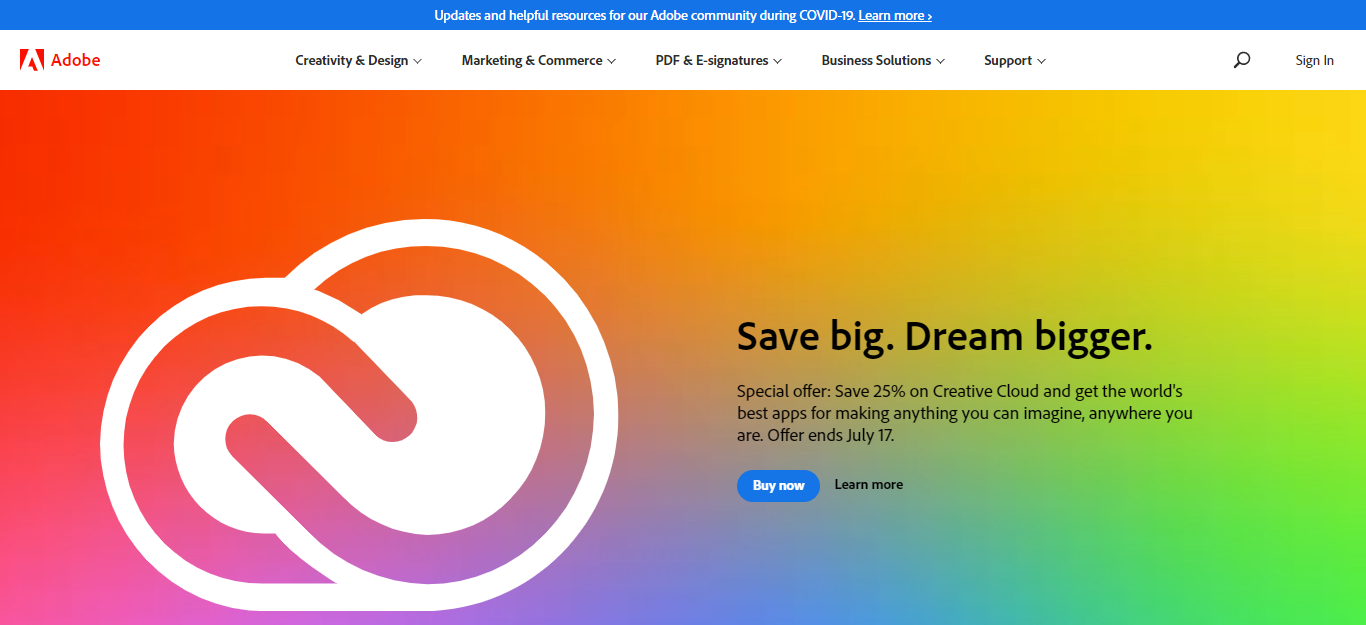Click the blue Buy now button

(778, 485)
